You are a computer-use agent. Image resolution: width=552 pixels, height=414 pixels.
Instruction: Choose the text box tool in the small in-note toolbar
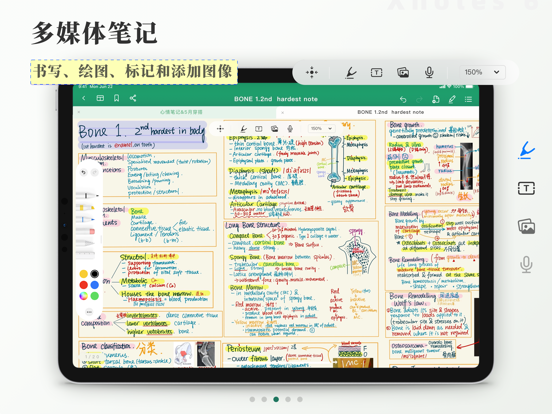259,129
